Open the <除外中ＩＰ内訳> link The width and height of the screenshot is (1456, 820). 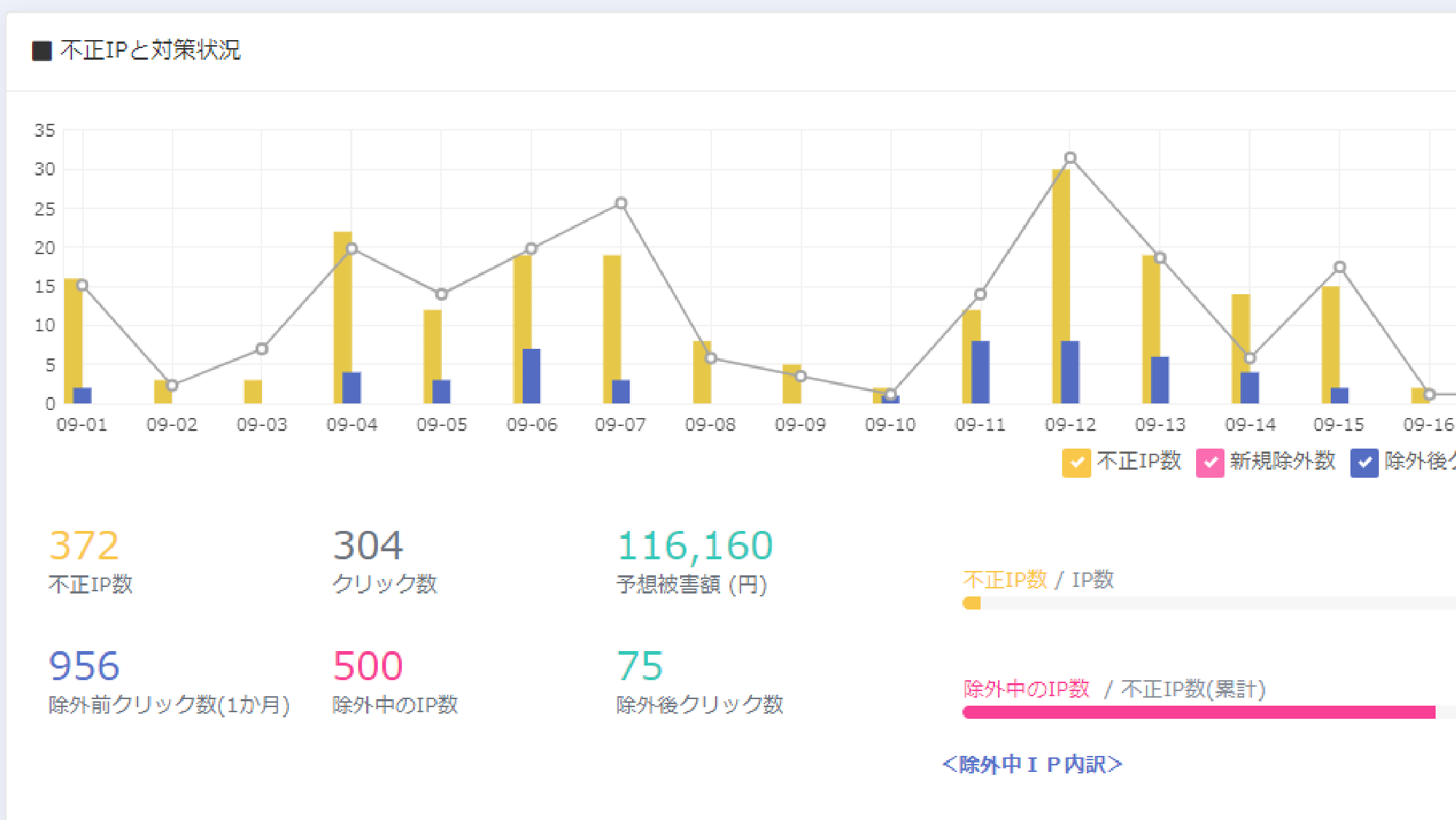[1032, 765]
